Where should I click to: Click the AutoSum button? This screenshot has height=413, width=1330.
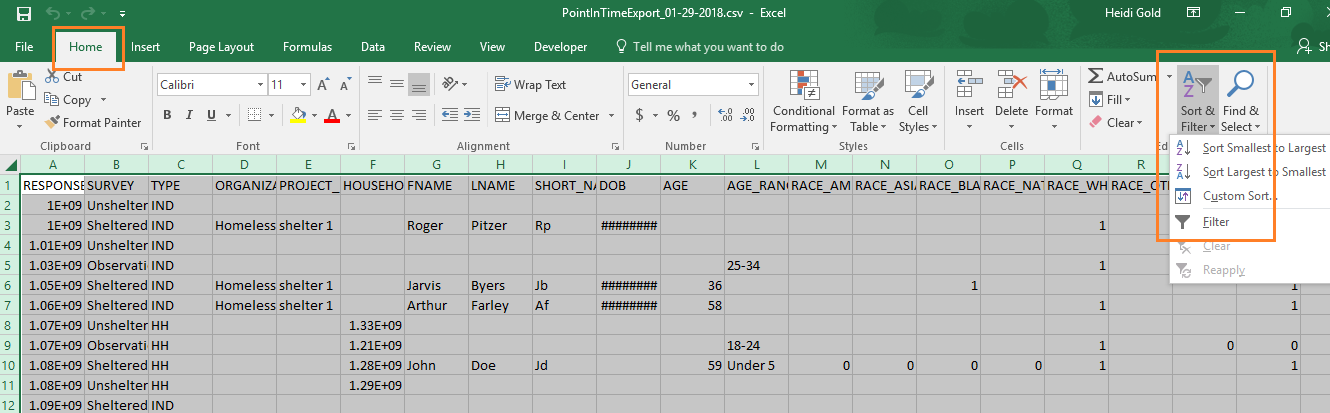1123,77
